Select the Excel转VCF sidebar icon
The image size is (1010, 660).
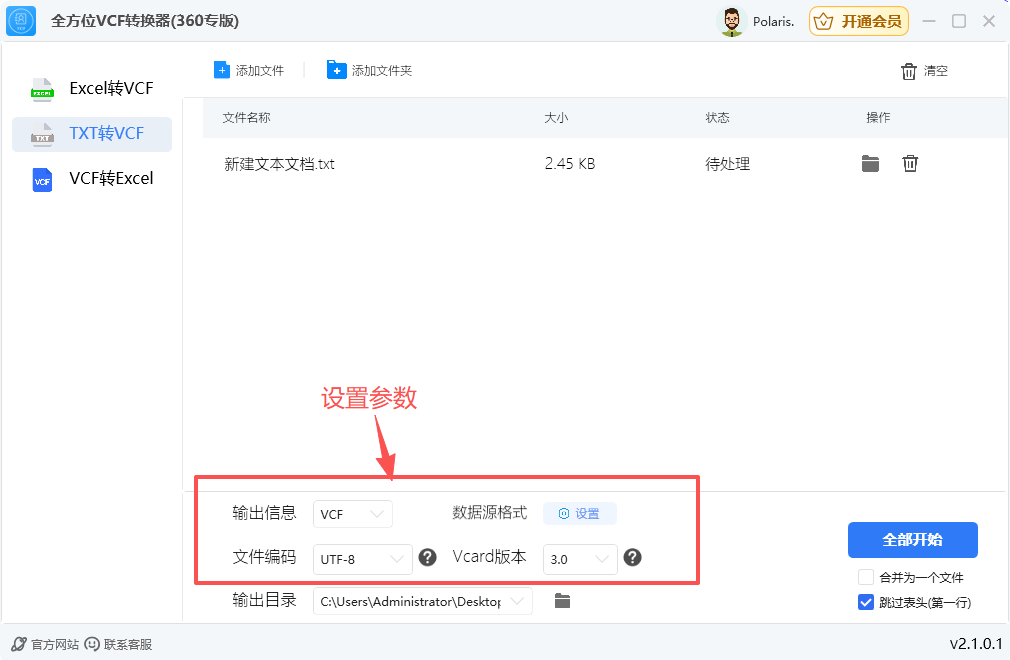point(42,89)
